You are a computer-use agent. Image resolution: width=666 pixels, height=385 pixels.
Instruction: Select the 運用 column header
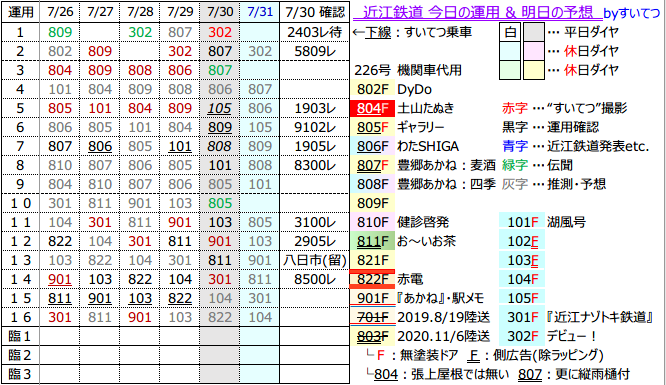pyautogui.click(x=20, y=12)
